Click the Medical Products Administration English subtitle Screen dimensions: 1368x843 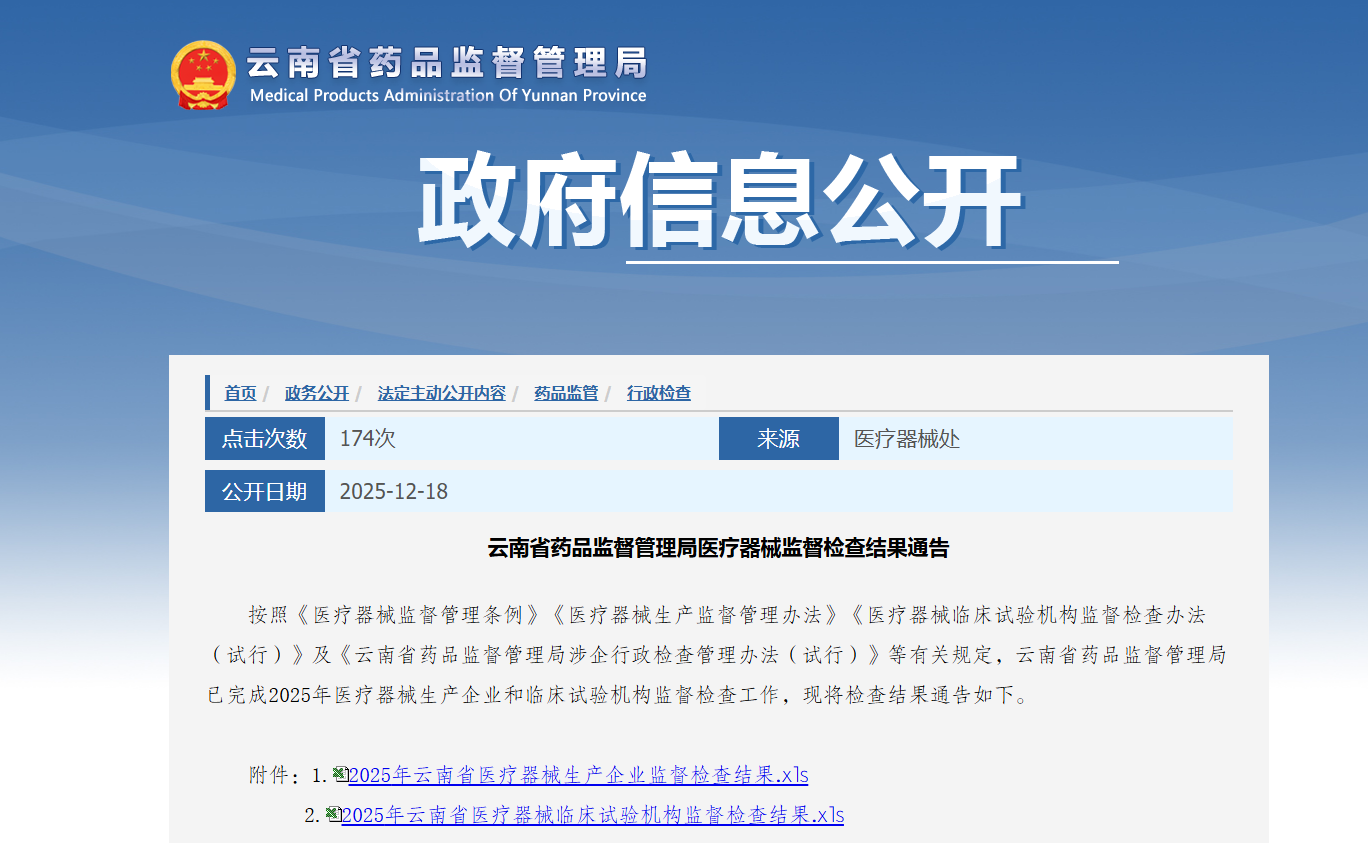coord(448,96)
